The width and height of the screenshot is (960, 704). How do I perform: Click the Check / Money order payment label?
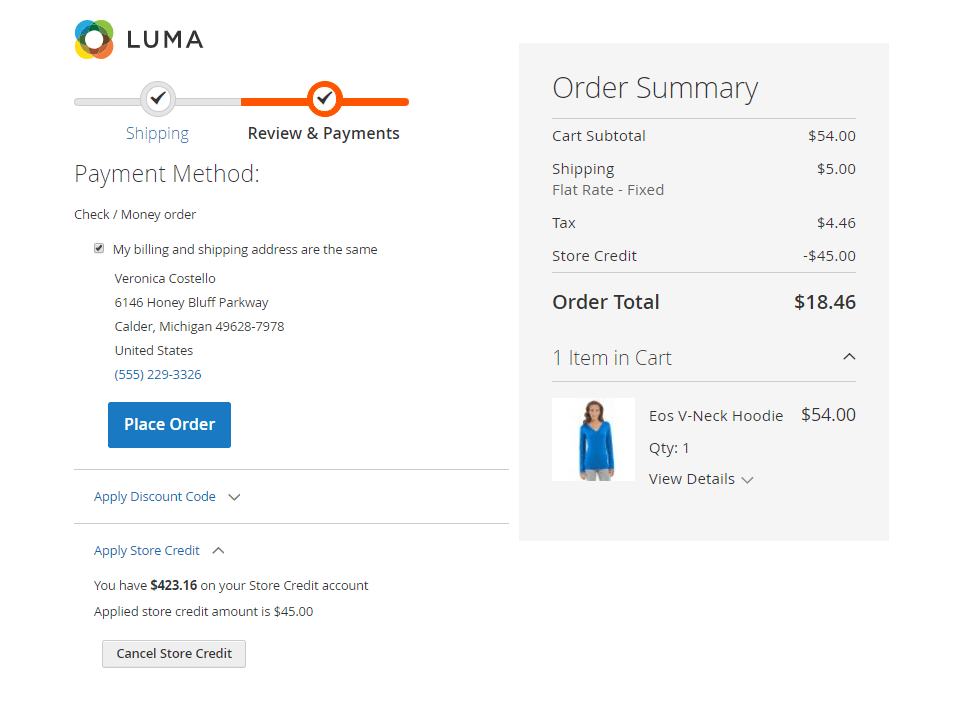(x=135, y=215)
